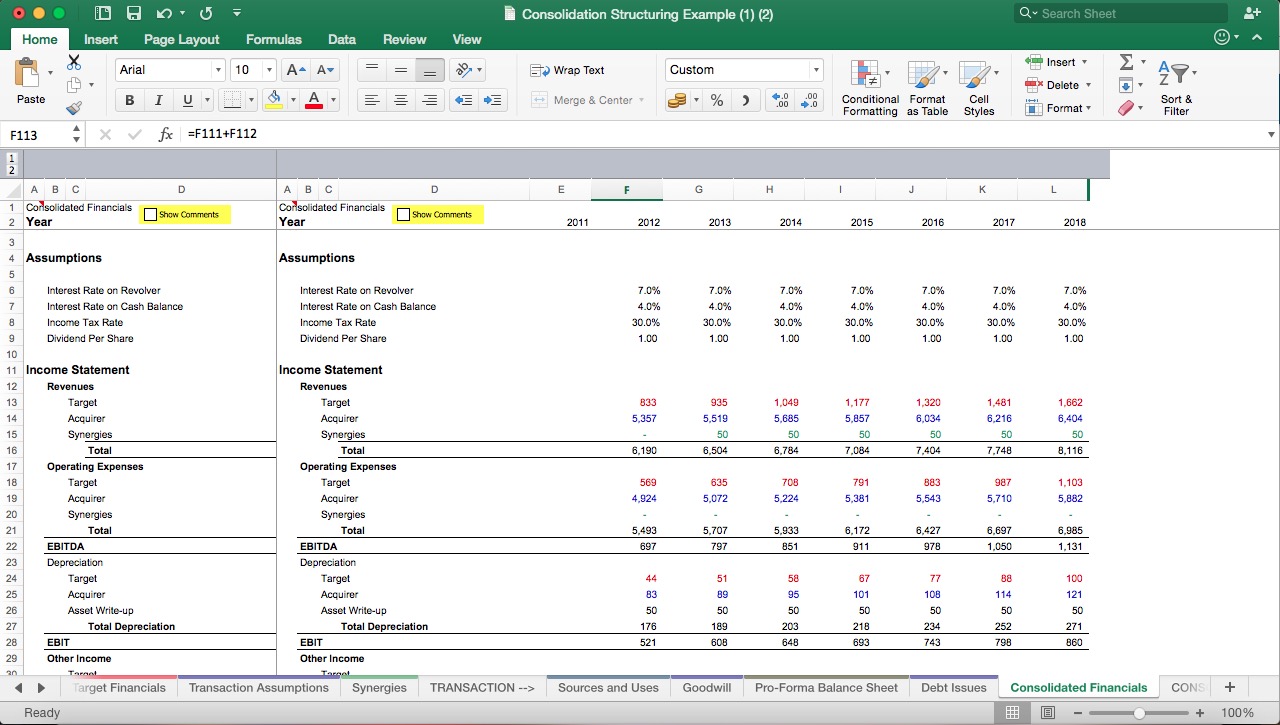Toggle middle vertical alignment
This screenshot has height=725, width=1280.
tap(401, 70)
